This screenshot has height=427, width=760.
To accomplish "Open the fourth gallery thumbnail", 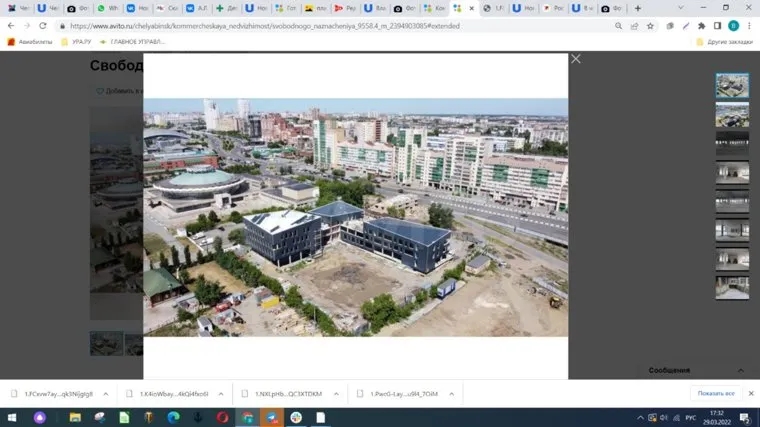I will 732,173.
